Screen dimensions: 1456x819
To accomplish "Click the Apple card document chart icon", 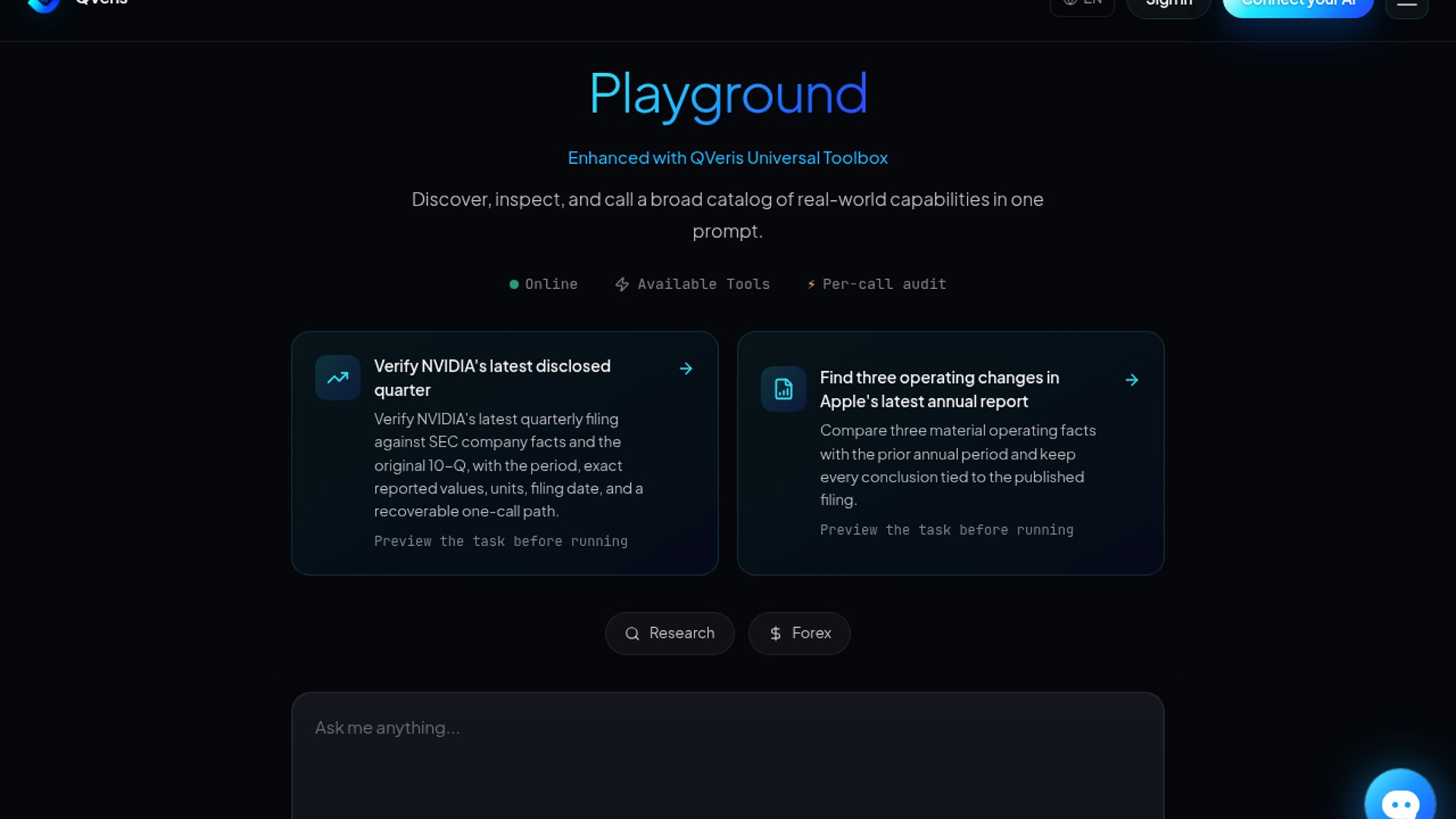I will tap(783, 389).
